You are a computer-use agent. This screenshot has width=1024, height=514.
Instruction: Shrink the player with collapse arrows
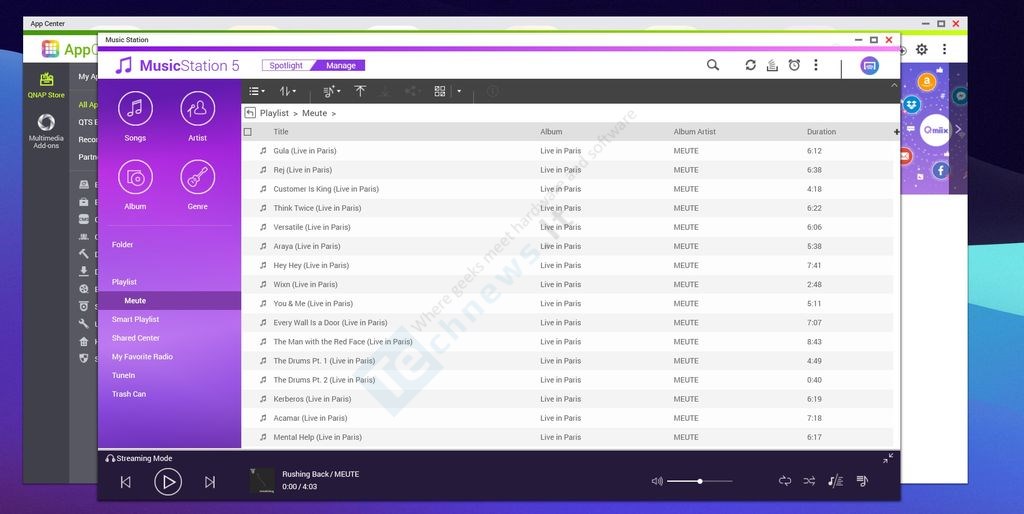coord(888,458)
